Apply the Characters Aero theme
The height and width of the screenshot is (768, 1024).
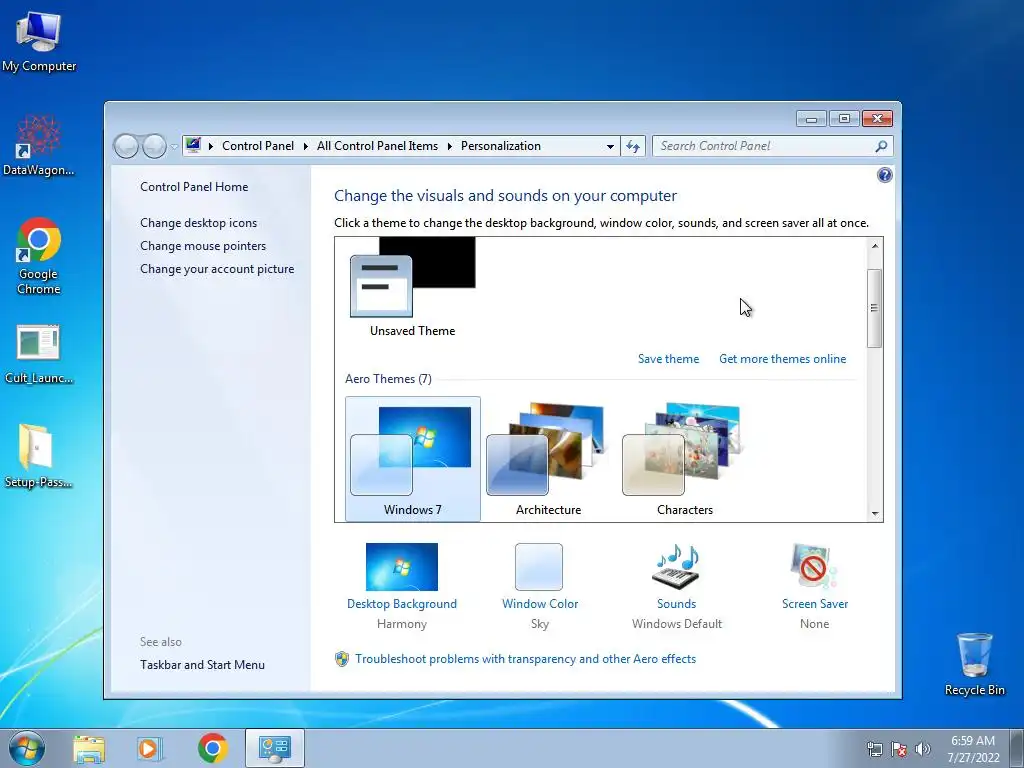click(x=684, y=459)
